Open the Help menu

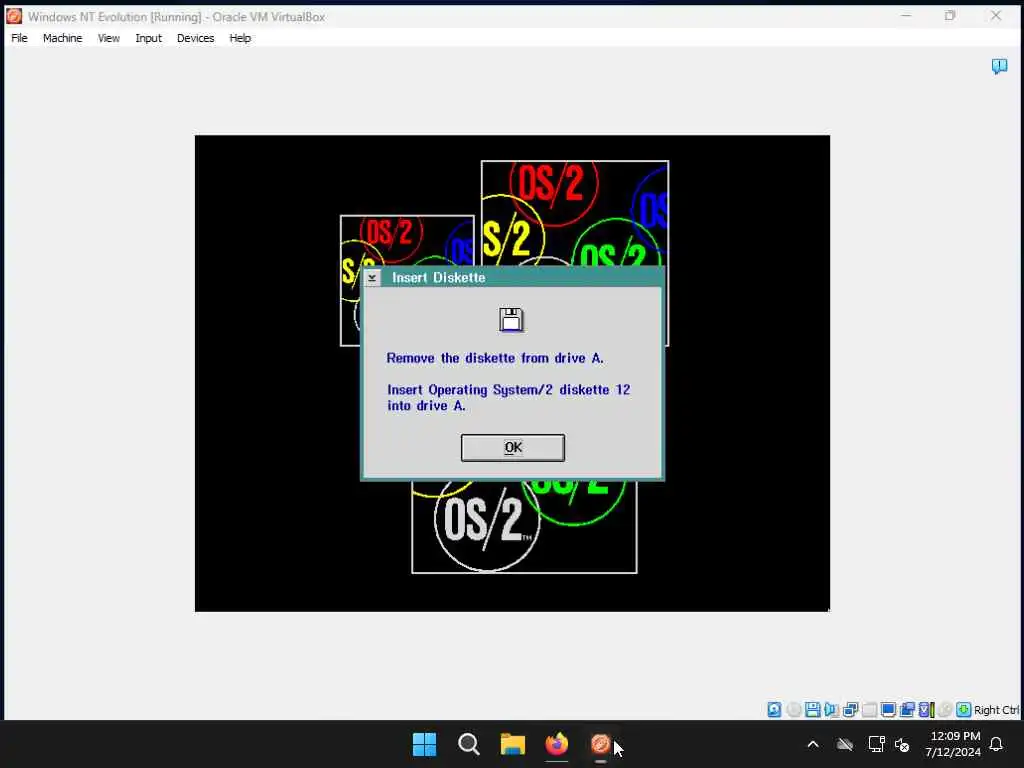pos(240,38)
